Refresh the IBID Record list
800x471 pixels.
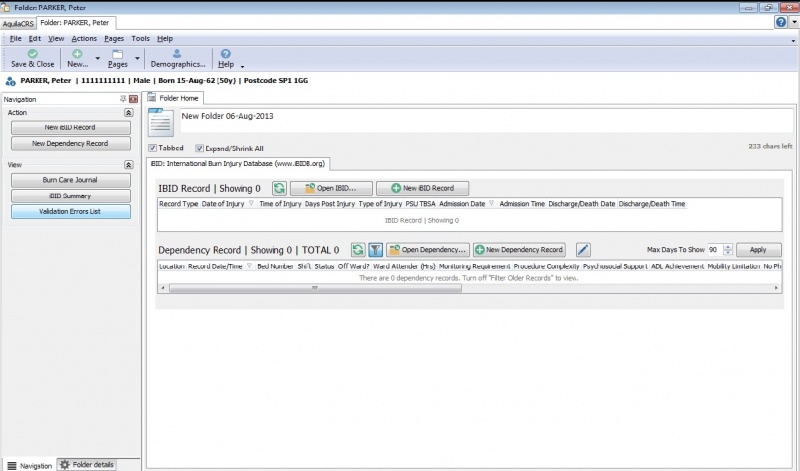point(279,188)
